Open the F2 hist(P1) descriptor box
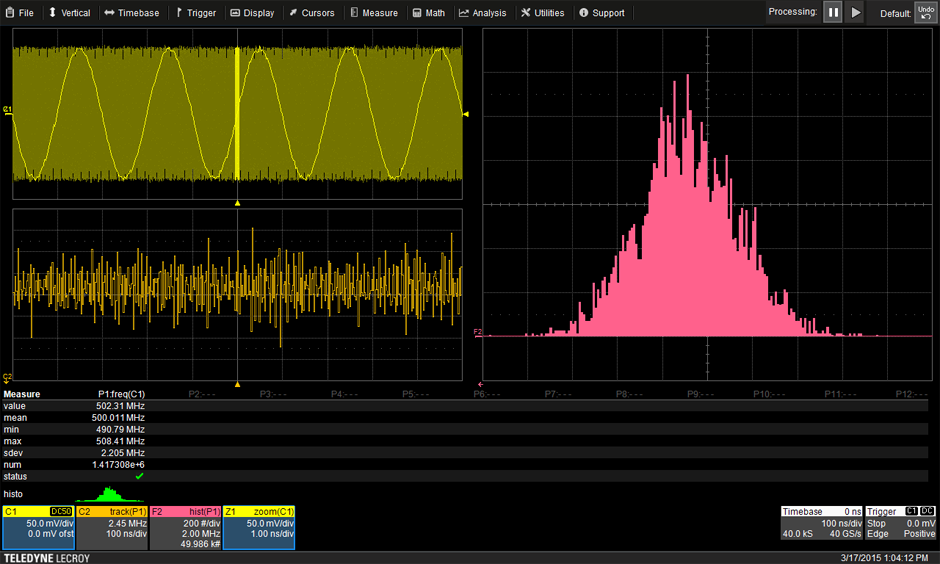 pyautogui.click(x=185, y=527)
